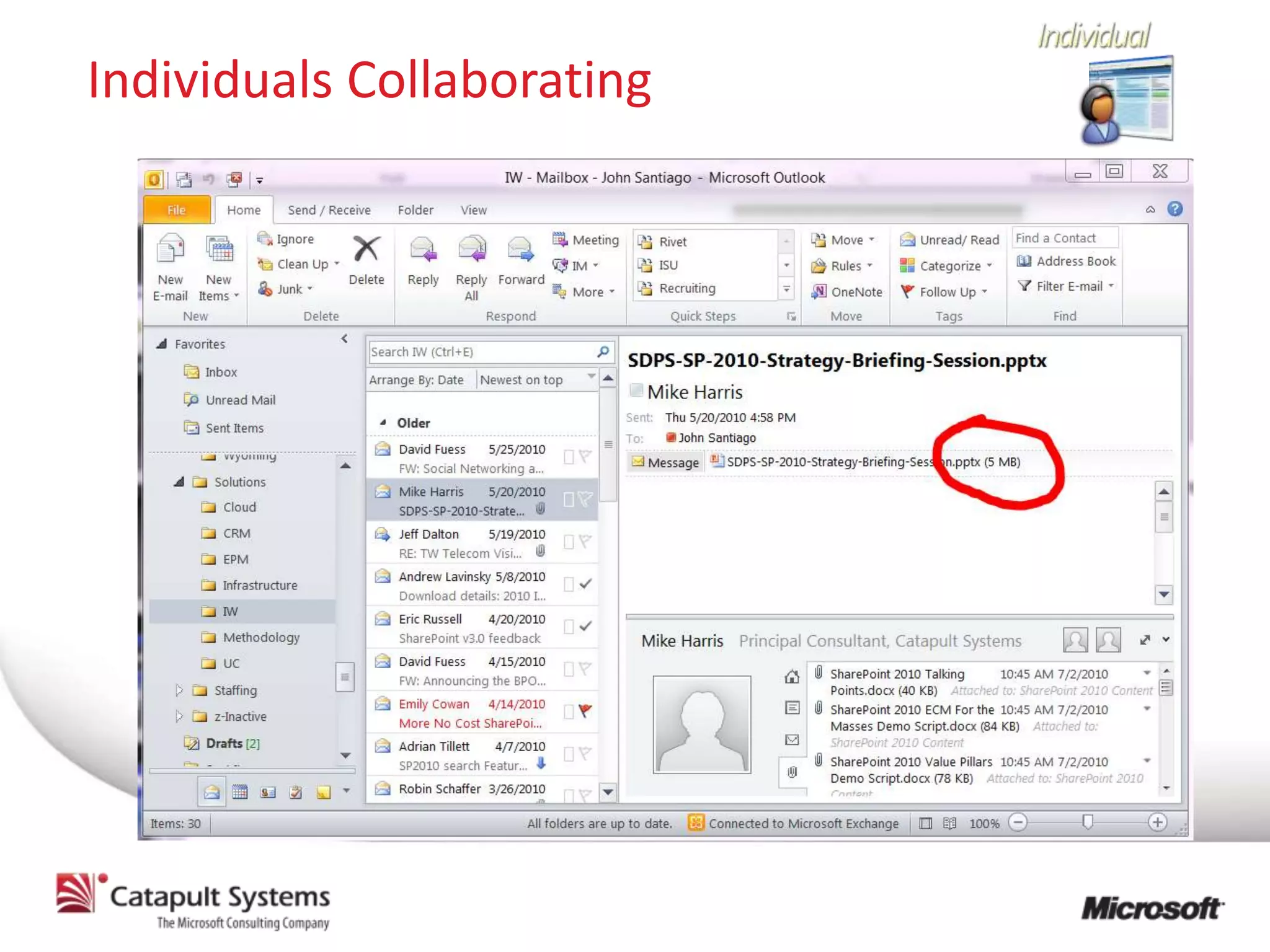Show attachments tab in People Pane

[x=792, y=772]
